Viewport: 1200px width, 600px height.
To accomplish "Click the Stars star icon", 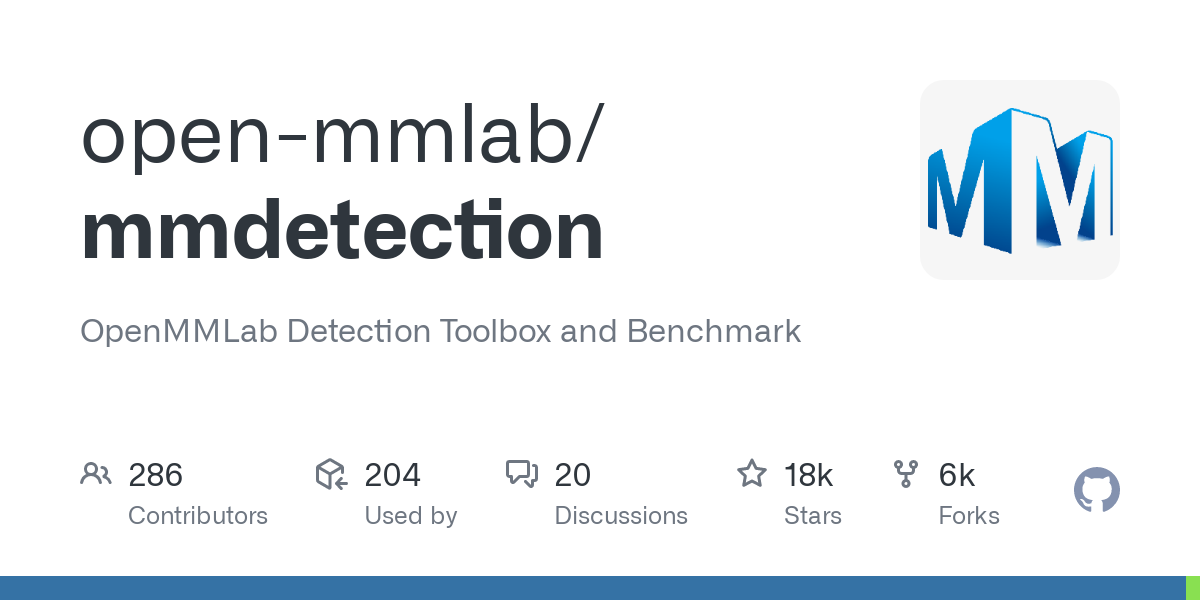I will point(751,474).
